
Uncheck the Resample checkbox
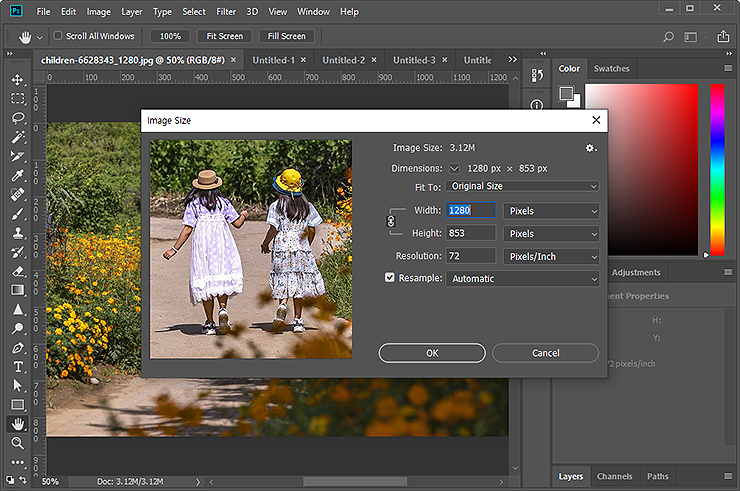(390, 278)
